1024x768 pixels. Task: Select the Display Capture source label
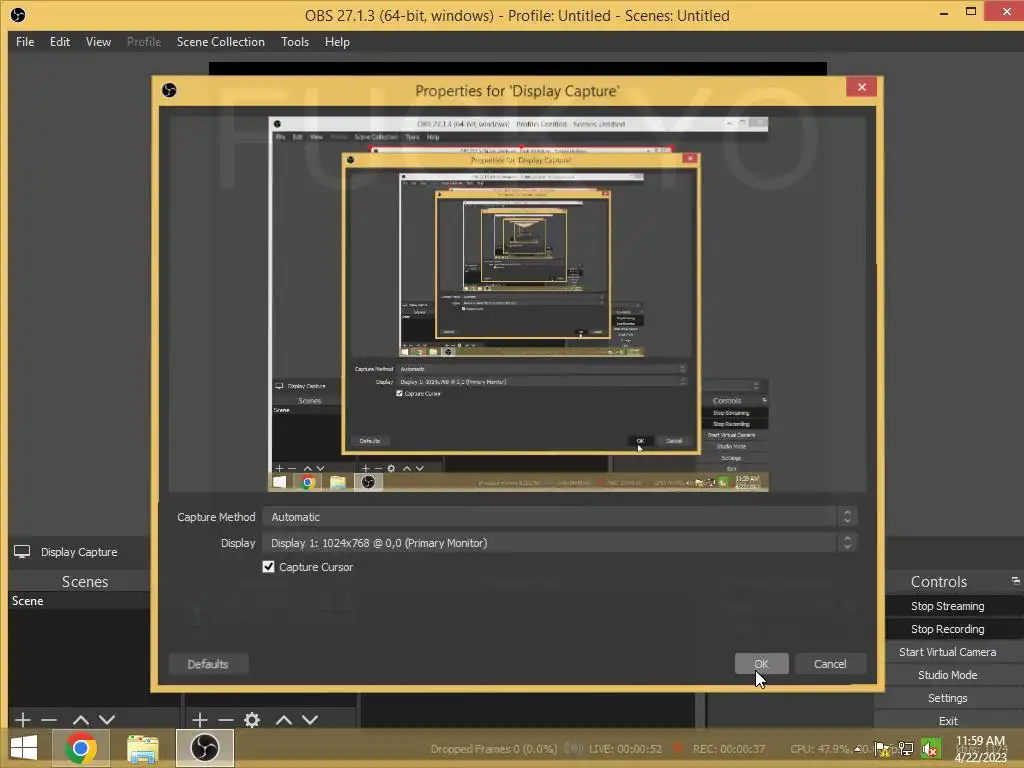pos(79,552)
